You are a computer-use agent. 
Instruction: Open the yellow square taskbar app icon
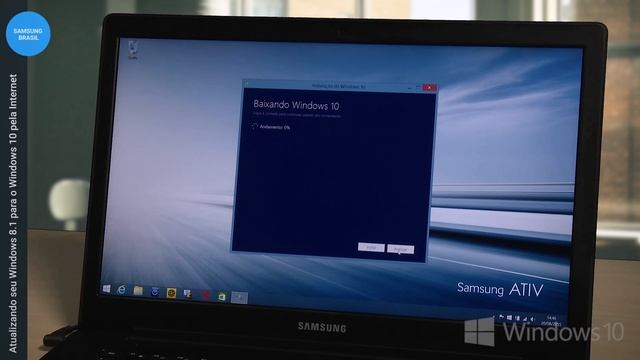[171, 293]
